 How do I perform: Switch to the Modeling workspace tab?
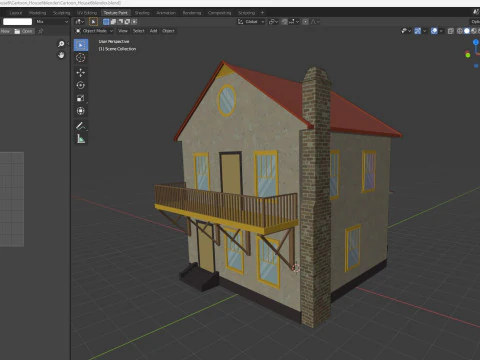(37, 13)
